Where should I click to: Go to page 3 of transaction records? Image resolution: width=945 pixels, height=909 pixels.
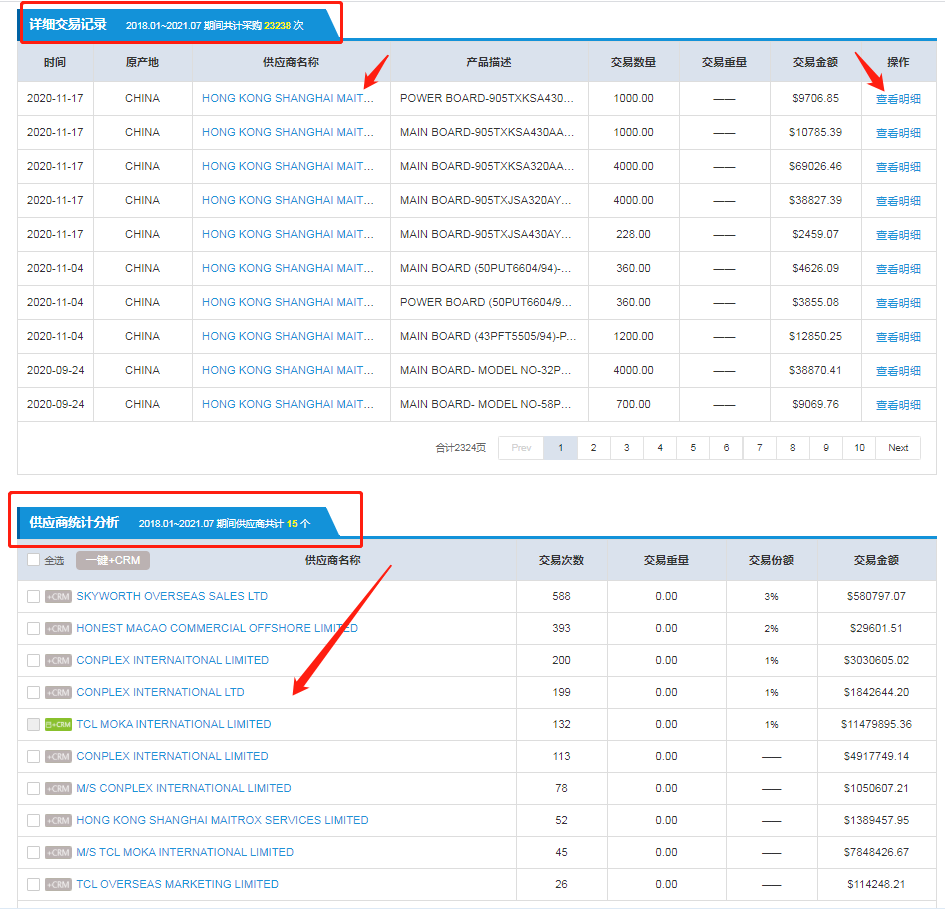click(x=627, y=447)
